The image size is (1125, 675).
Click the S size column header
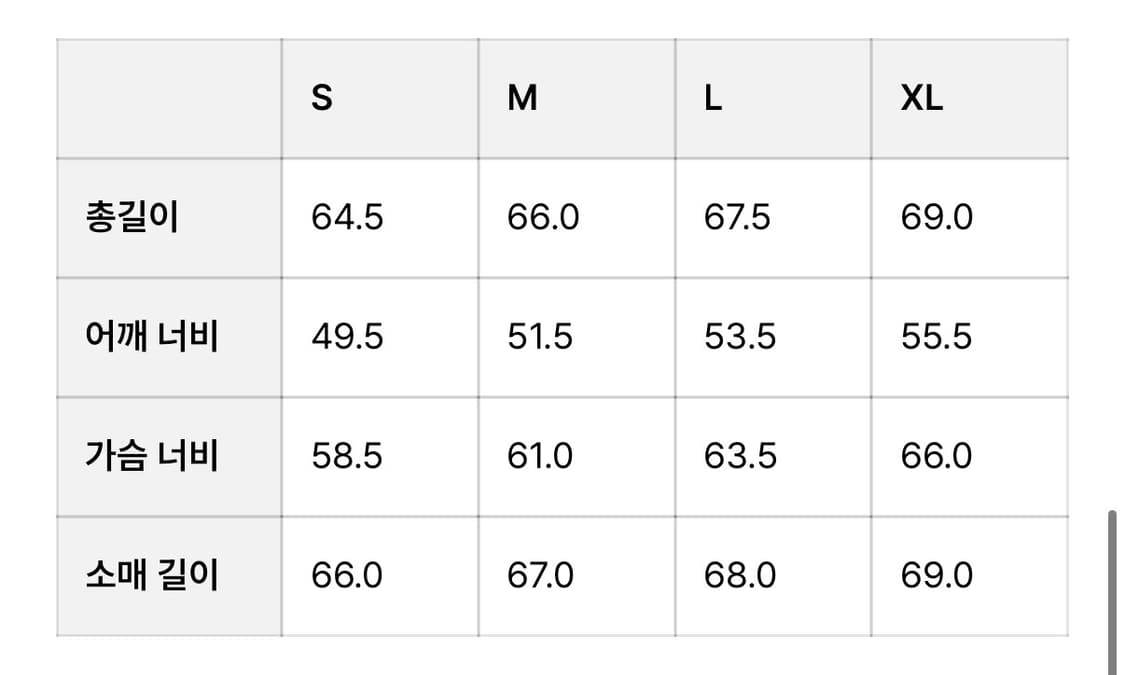tap(322, 99)
